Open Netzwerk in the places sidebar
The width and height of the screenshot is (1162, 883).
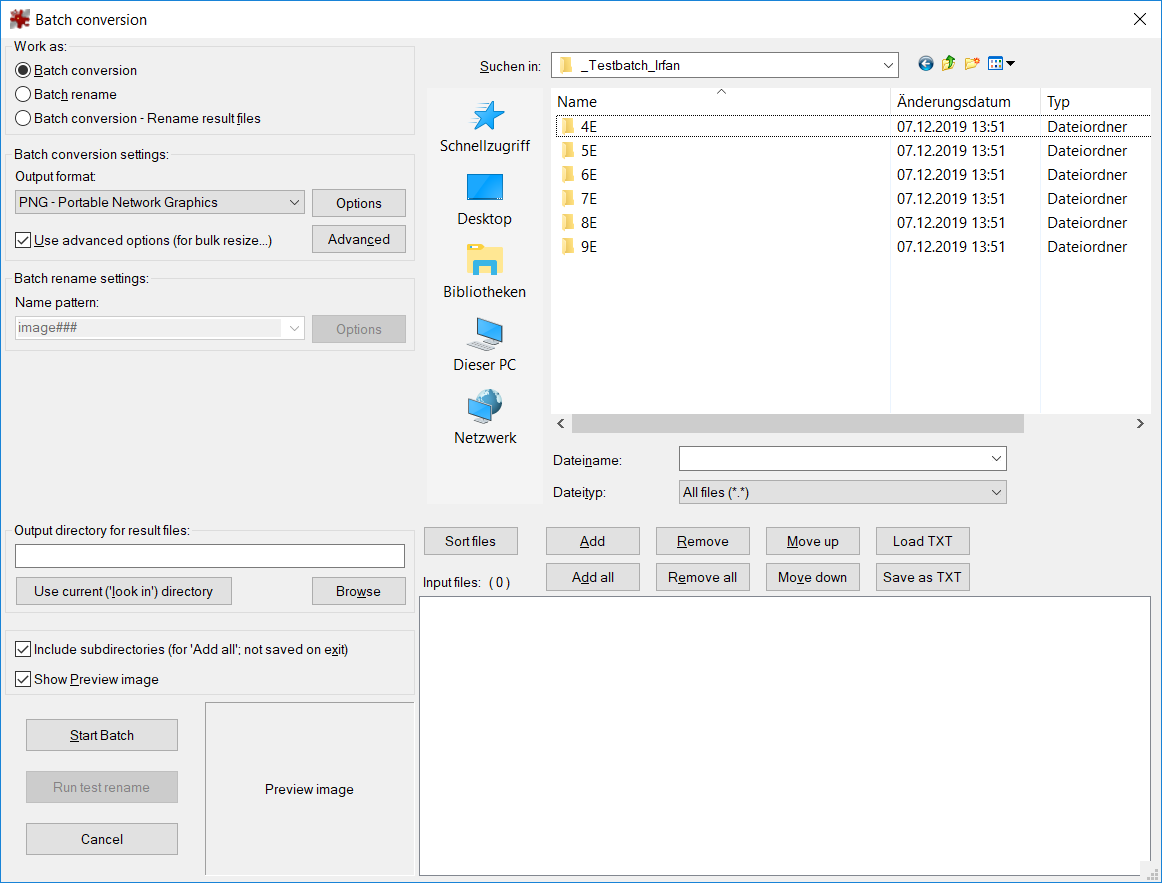coord(485,419)
